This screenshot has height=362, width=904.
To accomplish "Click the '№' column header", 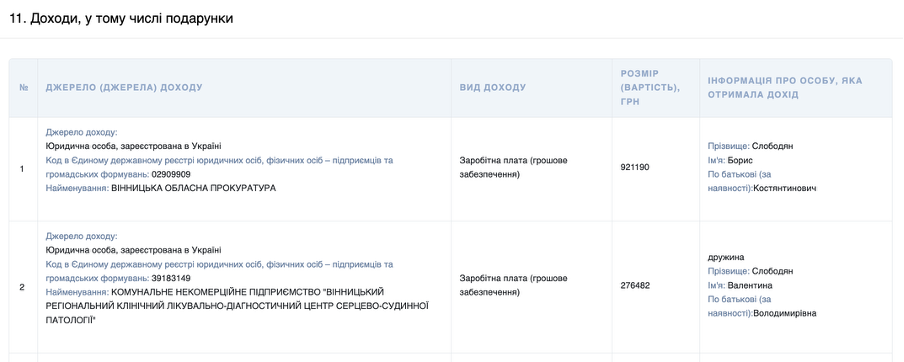I will click(24, 88).
